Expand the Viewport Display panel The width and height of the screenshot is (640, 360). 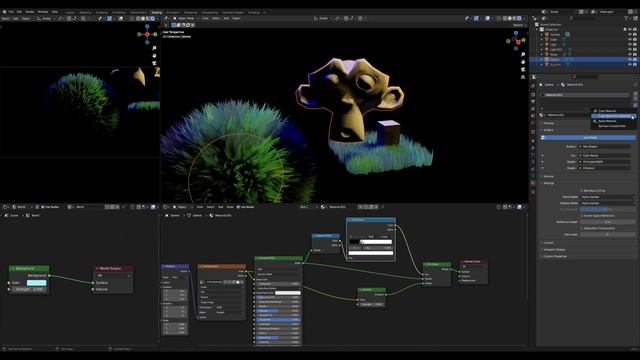554,249
